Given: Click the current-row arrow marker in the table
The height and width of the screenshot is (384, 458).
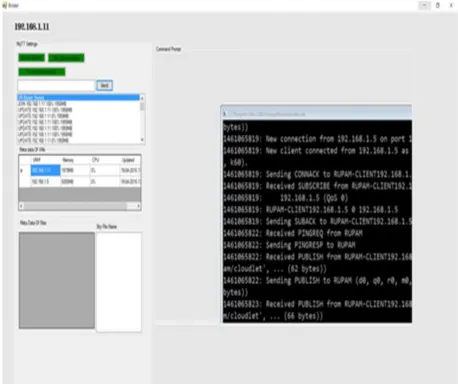Looking at the screenshot, I should point(22,171).
